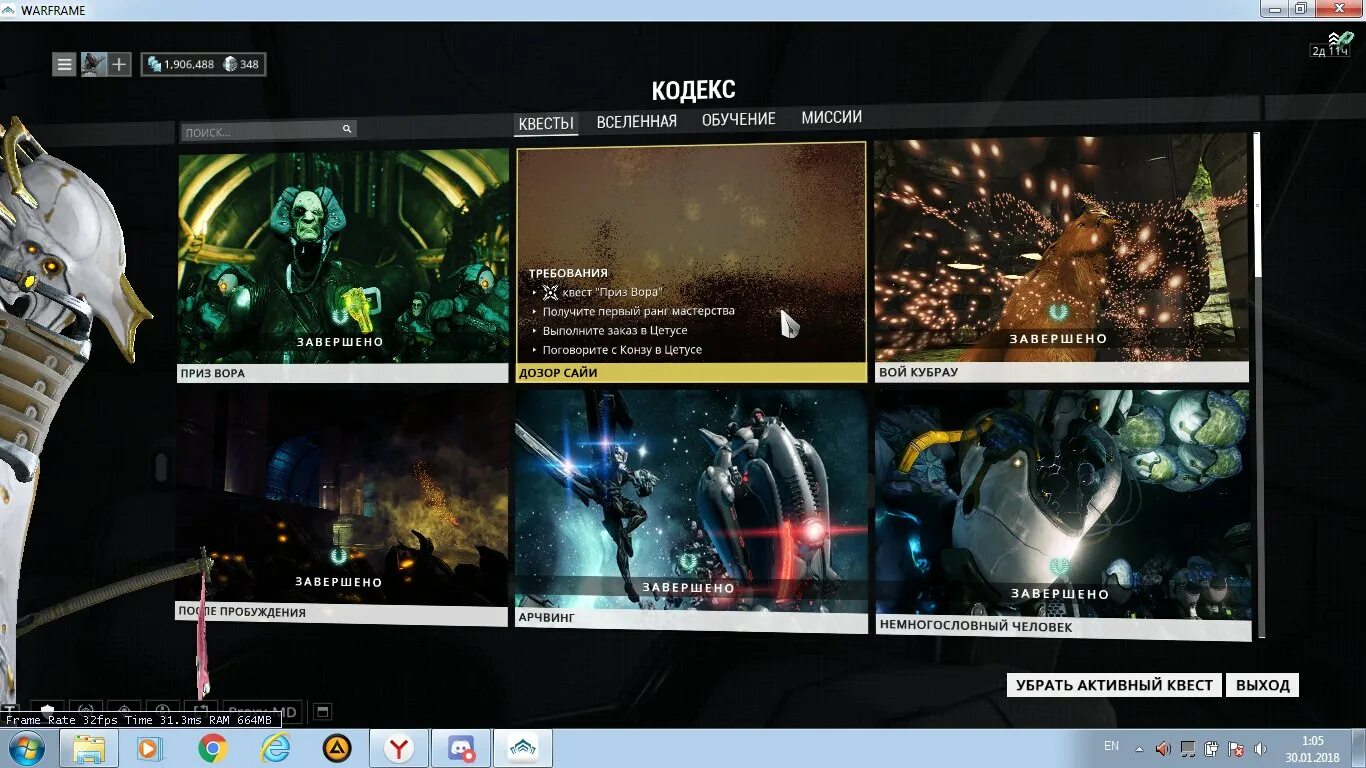Image resolution: width=1366 pixels, height=768 pixels.
Task: Click the КОДЕКС title heading
Action: [693, 90]
